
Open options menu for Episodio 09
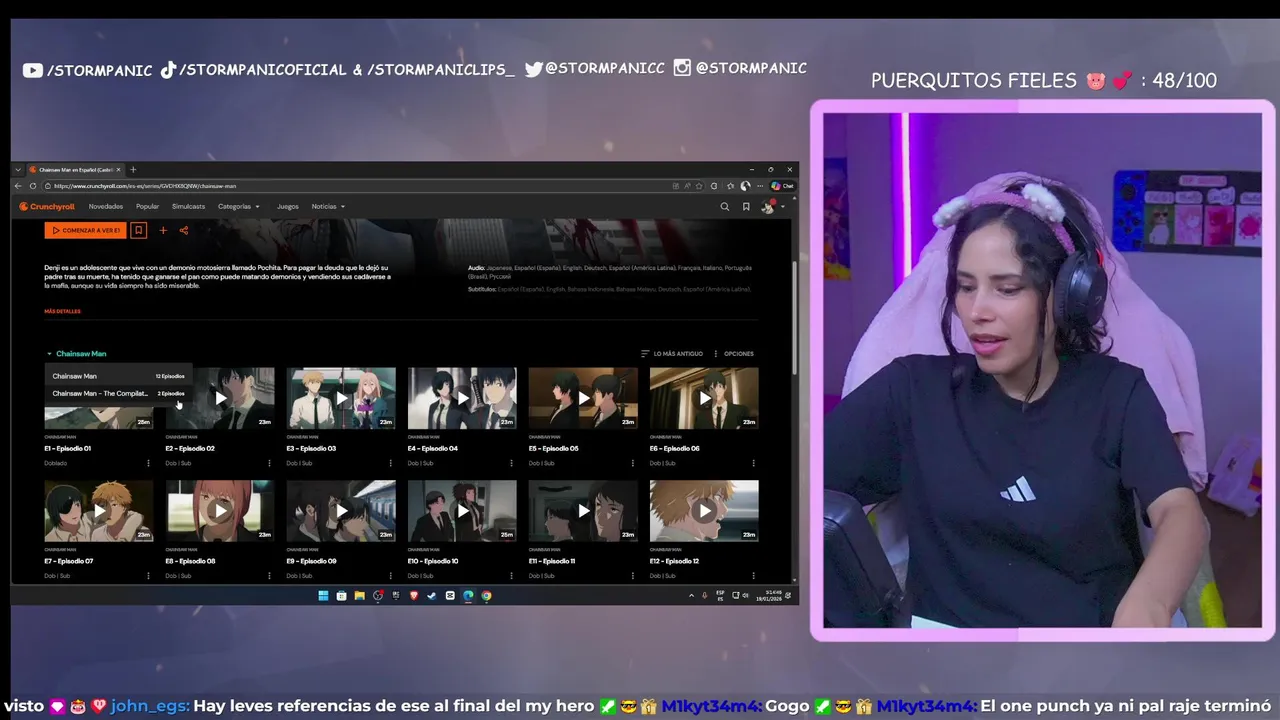click(x=390, y=576)
